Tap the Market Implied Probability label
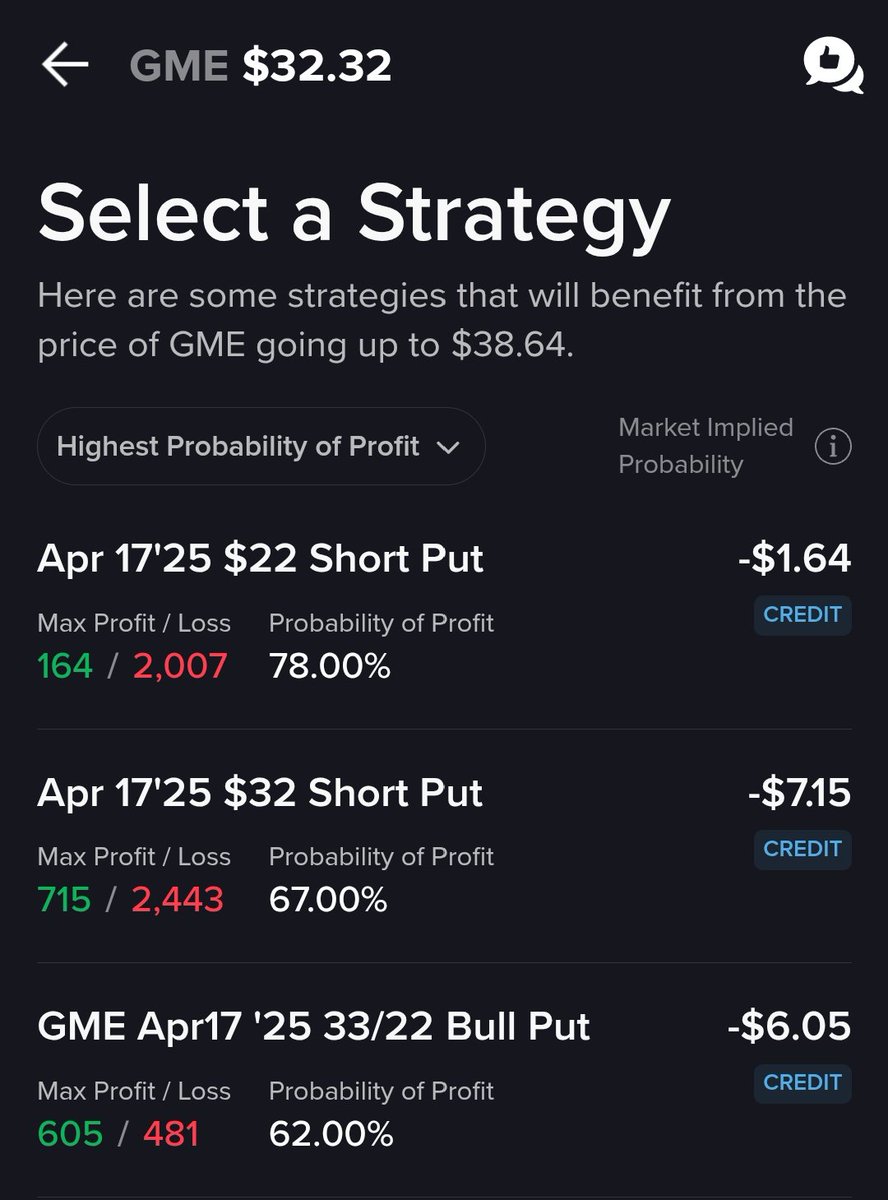 pos(706,446)
